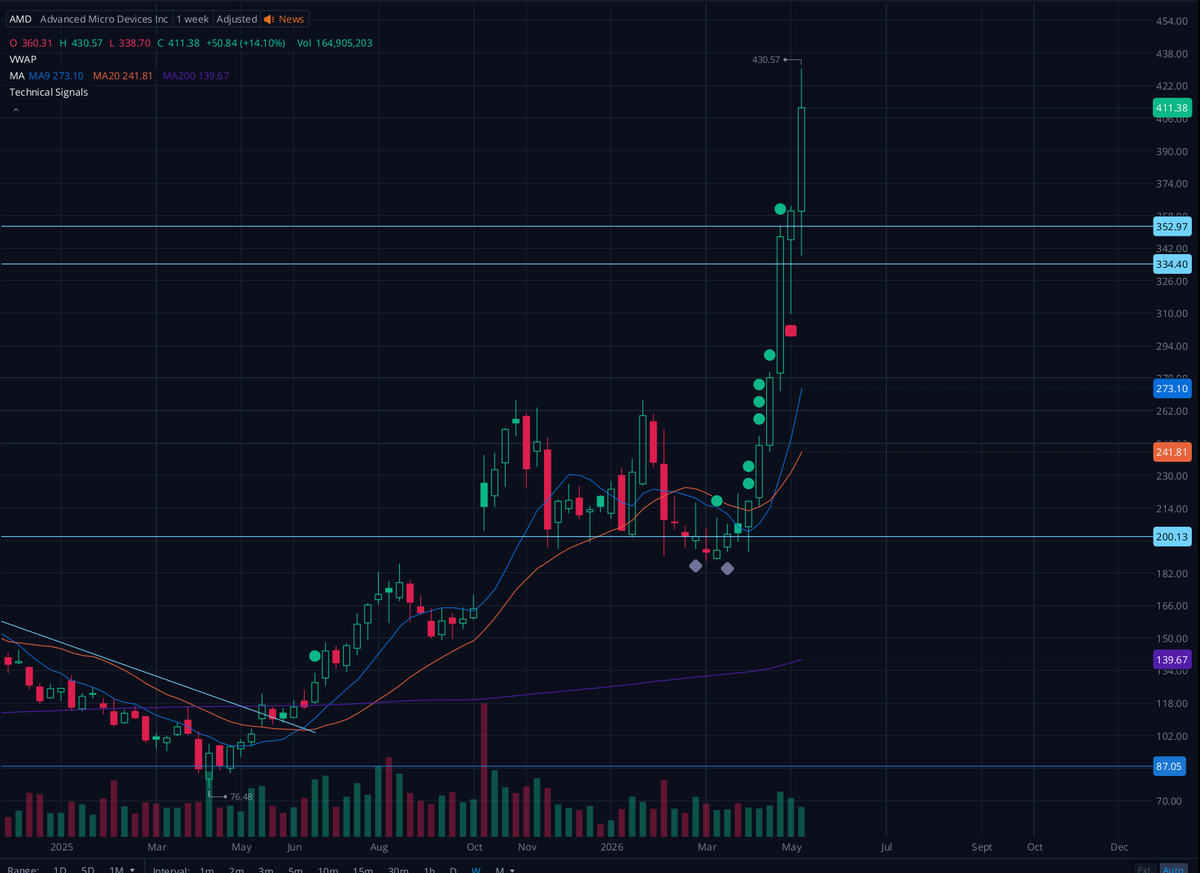Click the 76.48 low price annotation
Screen dimensions: 1200x873
pyautogui.click(x=241, y=797)
